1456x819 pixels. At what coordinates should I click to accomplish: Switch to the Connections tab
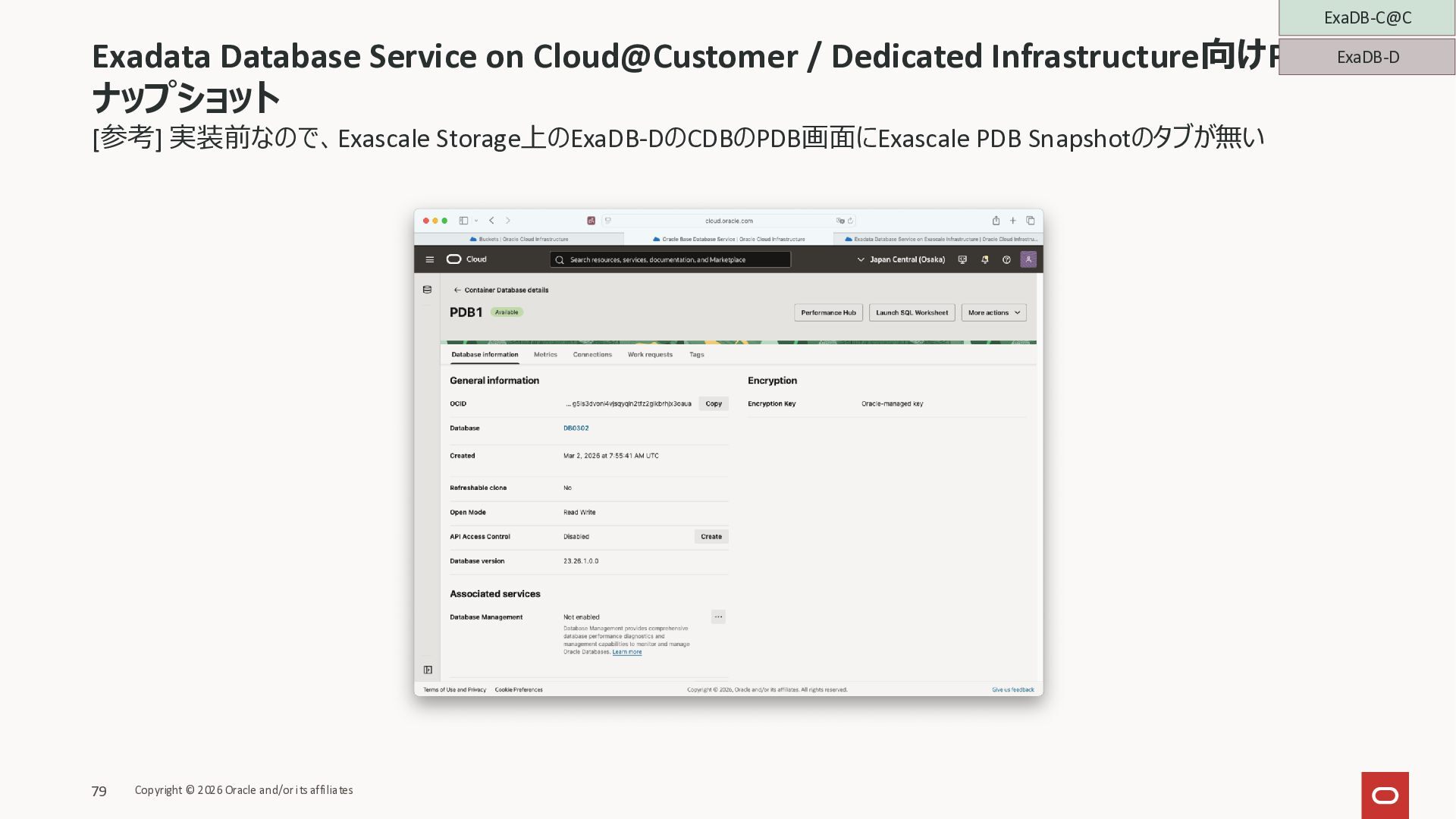(592, 354)
